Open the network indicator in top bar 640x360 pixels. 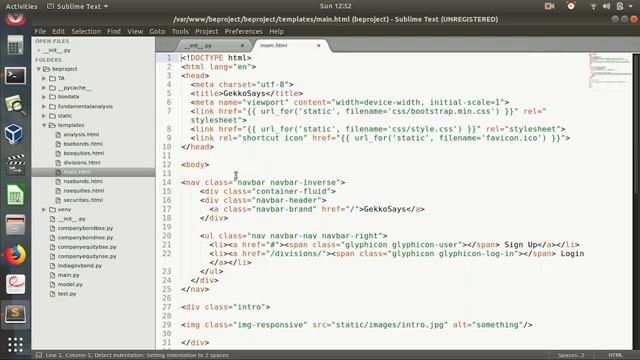(x=593, y=6)
